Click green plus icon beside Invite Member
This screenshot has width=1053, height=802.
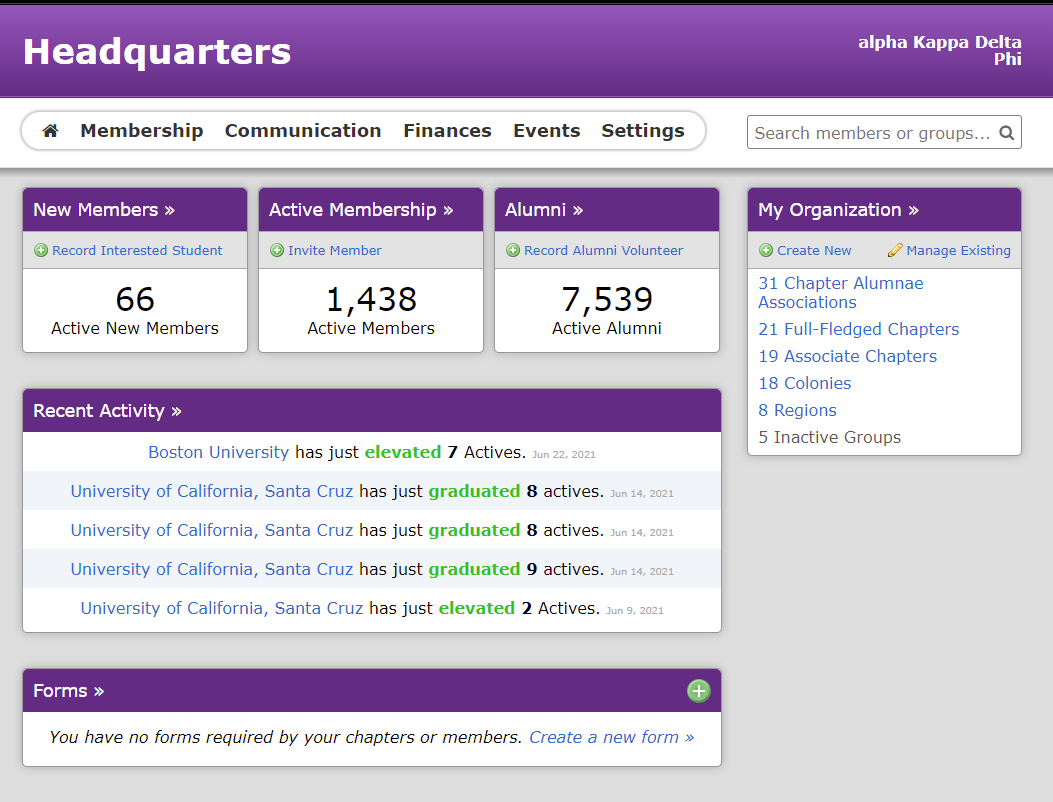tap(277, 251)
